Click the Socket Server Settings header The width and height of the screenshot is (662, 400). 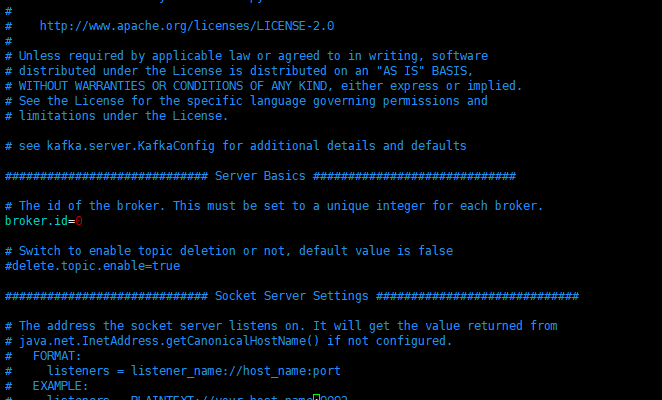pyautogui.click(x=291, y=296)
